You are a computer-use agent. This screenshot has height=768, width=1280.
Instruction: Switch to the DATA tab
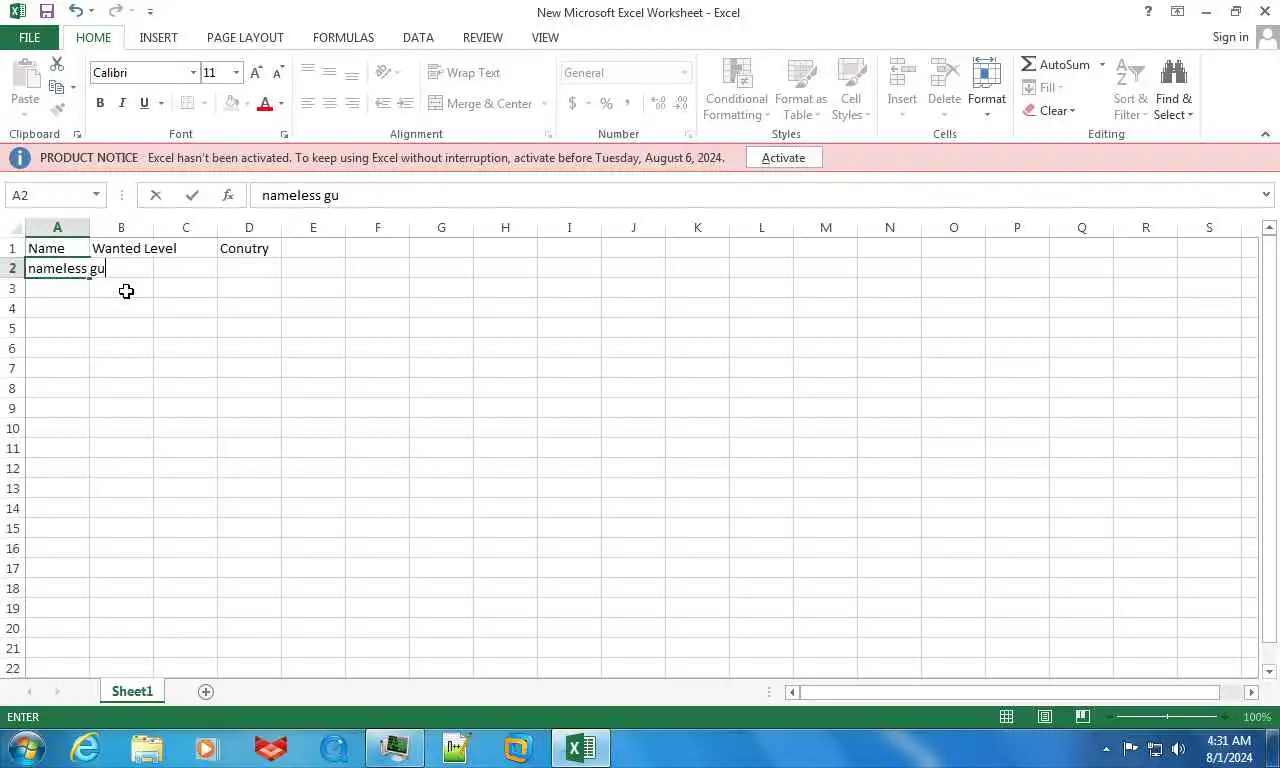coord(418,37)
